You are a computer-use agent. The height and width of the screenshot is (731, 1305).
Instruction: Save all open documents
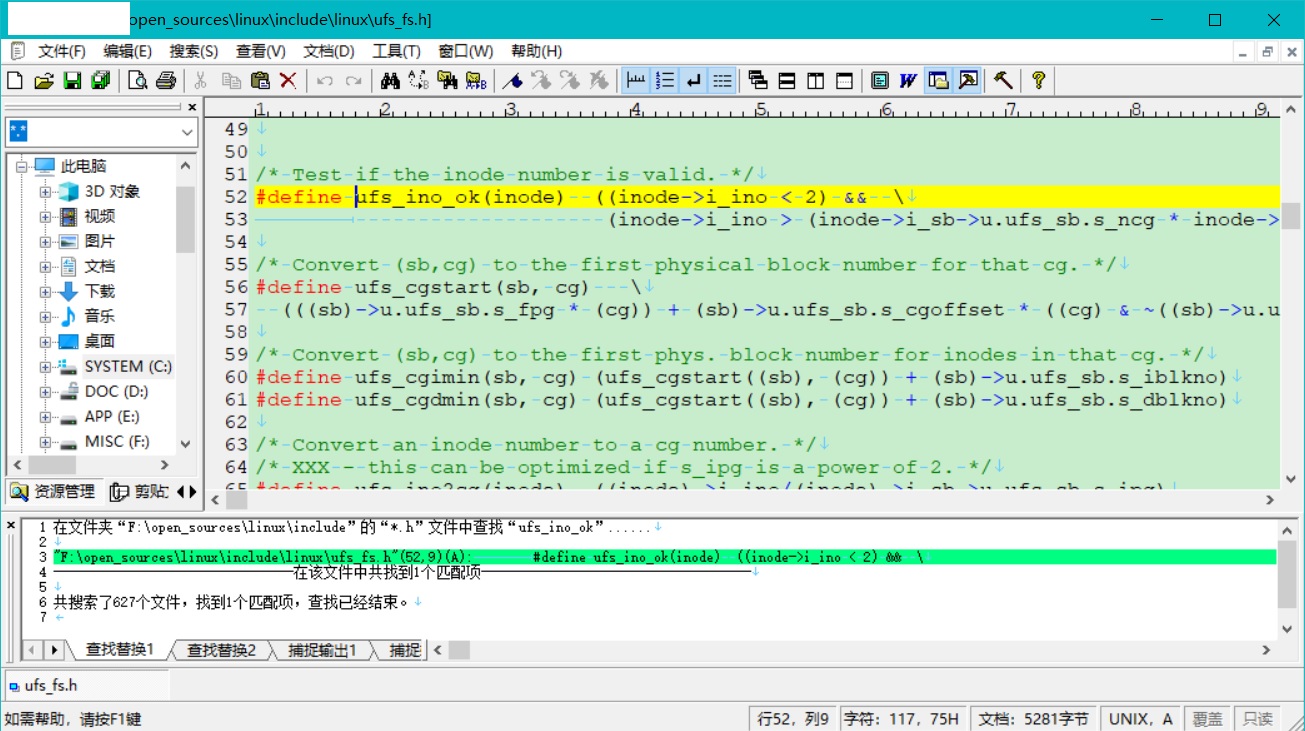(x=99, y=80)
